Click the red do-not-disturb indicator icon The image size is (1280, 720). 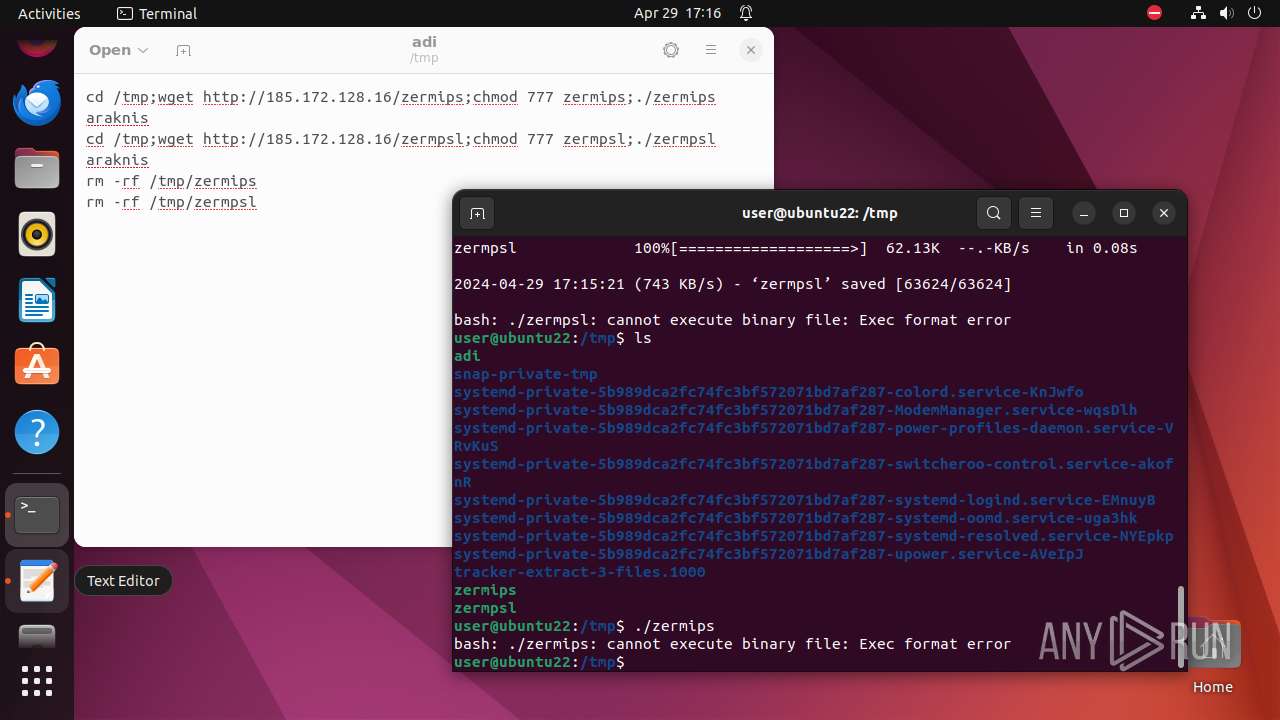pyautogui.click(x=1154, y=13)
